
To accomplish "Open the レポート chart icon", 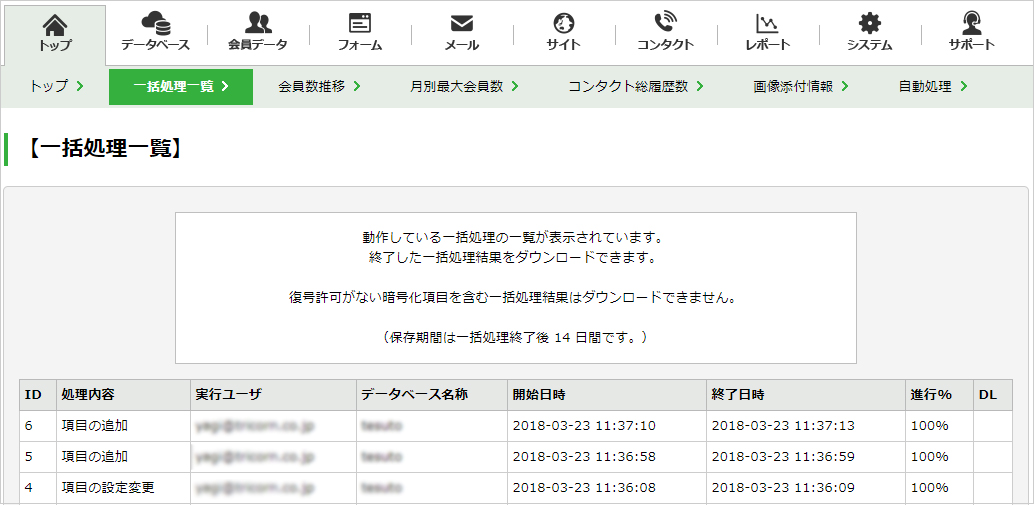I will 768,24.
